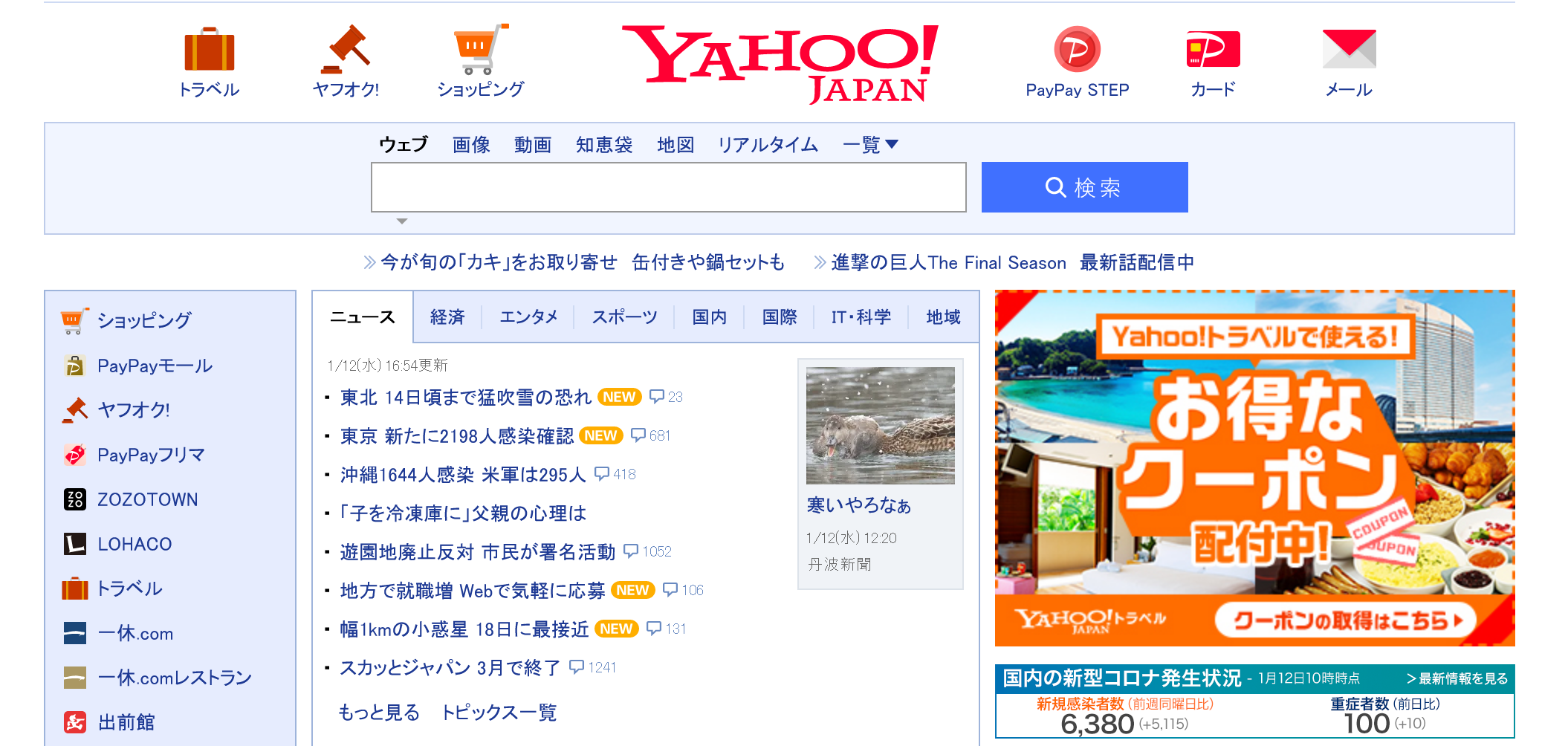Switch to the IT・科学 news tab
The image size is (1568, 746).
(x=861, y=317)
